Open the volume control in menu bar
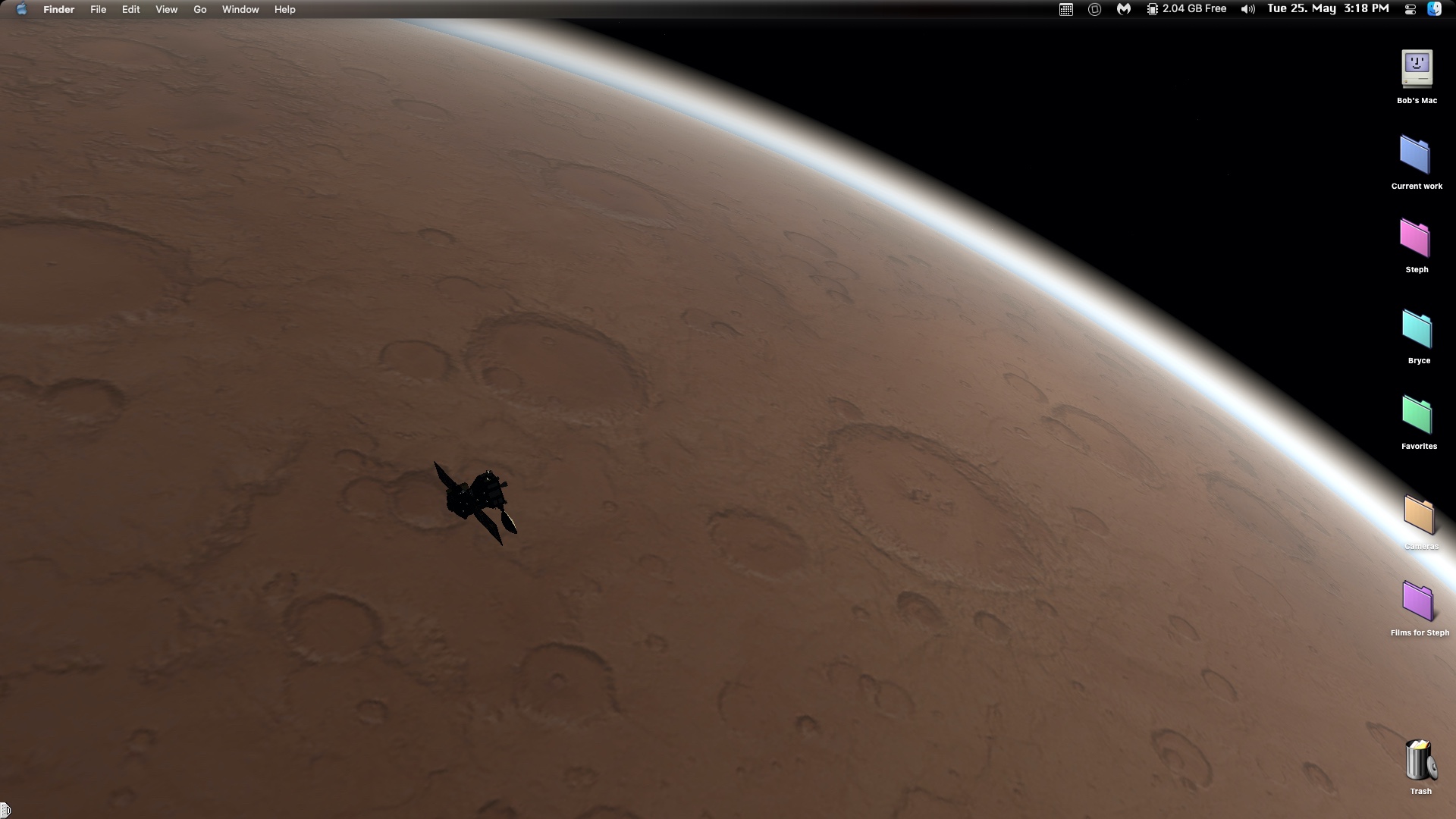 (1247, 9)
